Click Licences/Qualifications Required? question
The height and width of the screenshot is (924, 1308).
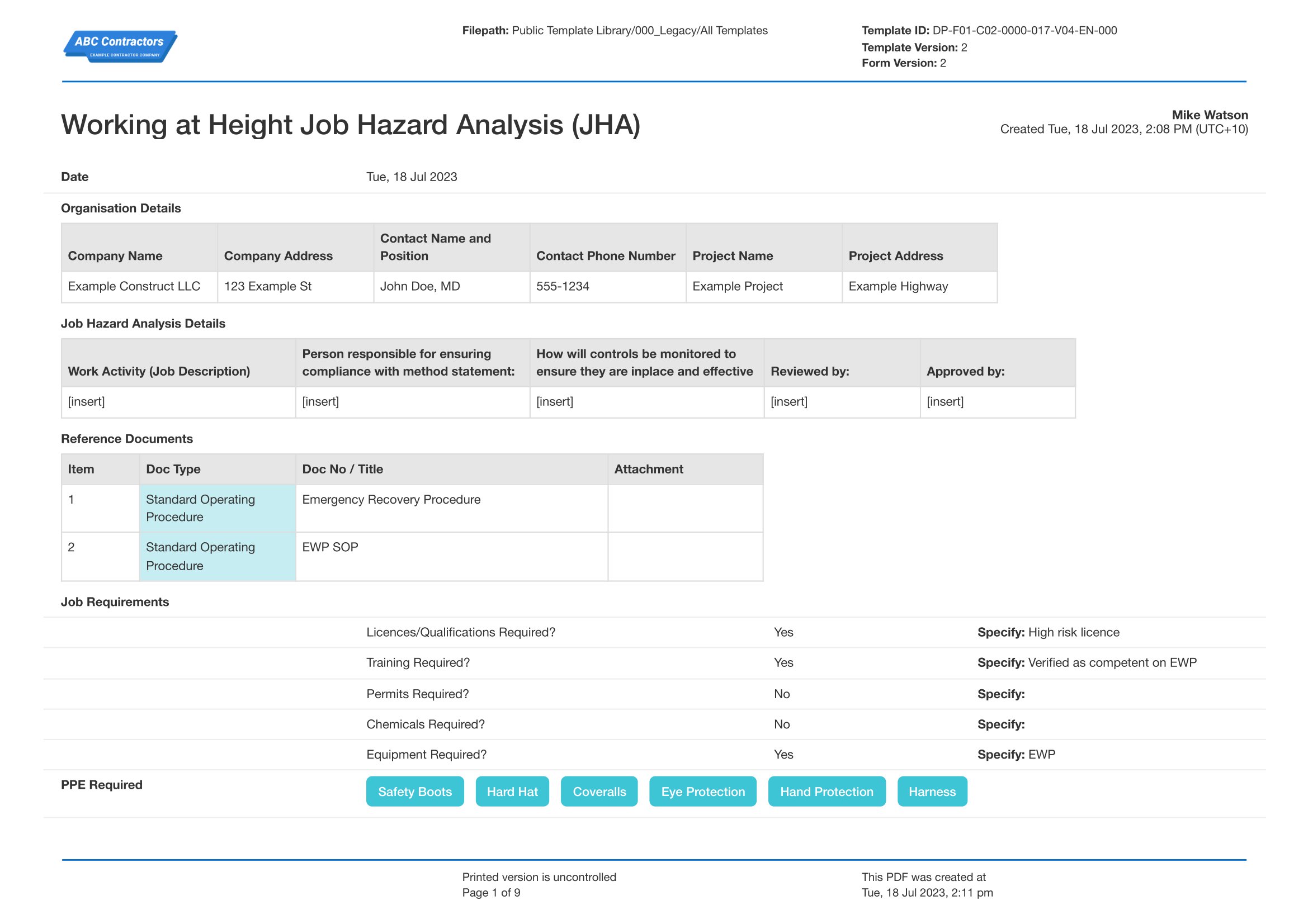point(460,632)
